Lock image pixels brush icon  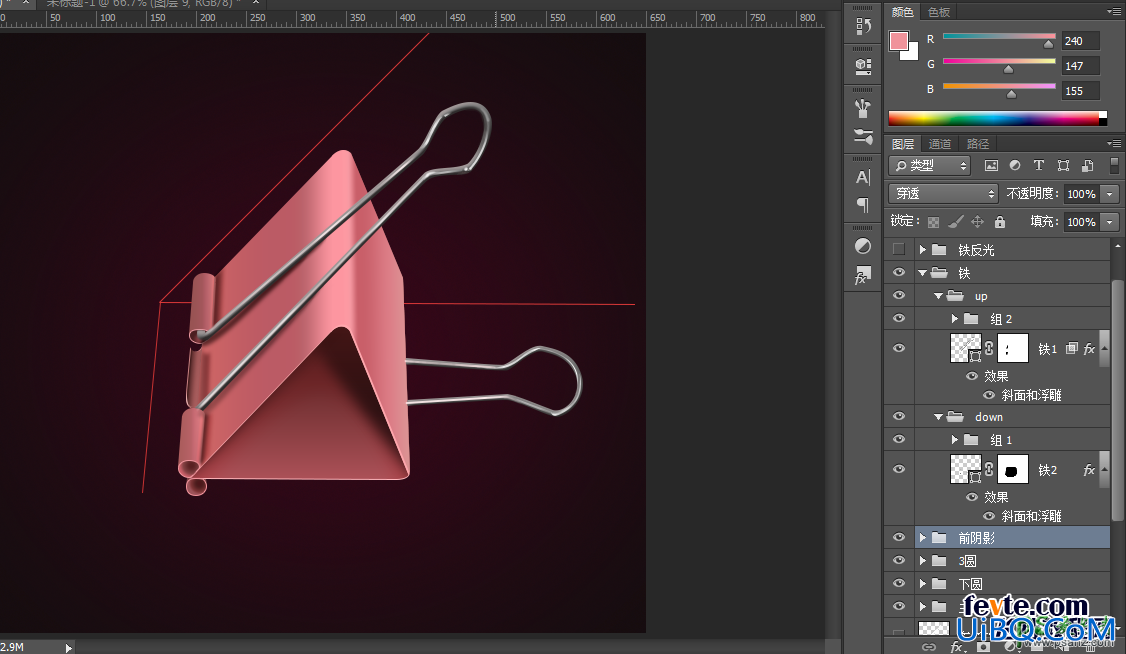(955, 222)
